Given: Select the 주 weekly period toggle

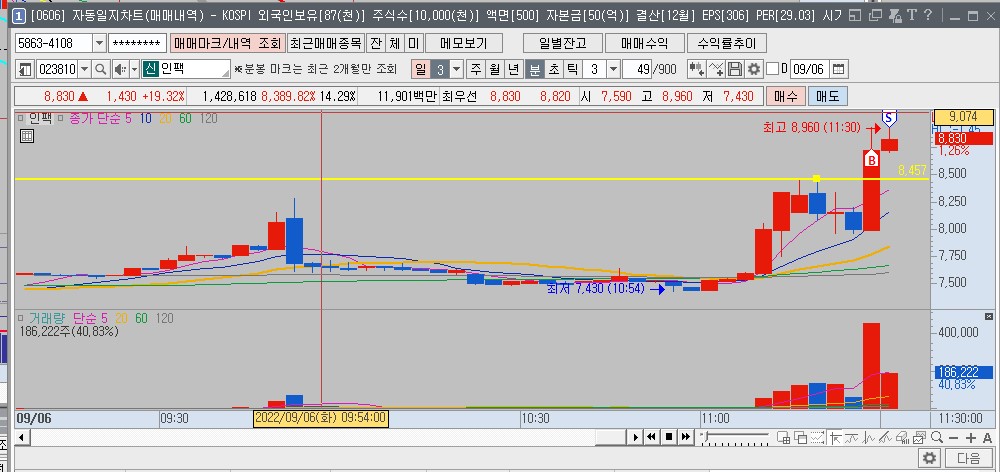Looking at the screenshot, I should click(x=476, y=69).
